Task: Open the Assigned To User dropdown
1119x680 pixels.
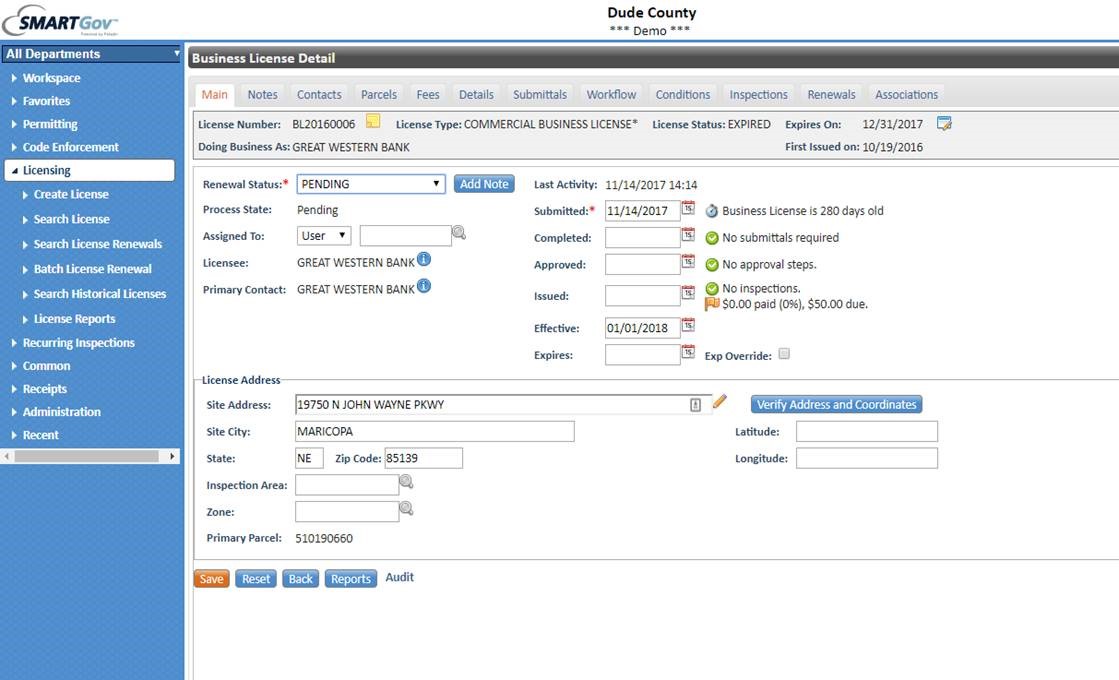Action: pos(324,236)
